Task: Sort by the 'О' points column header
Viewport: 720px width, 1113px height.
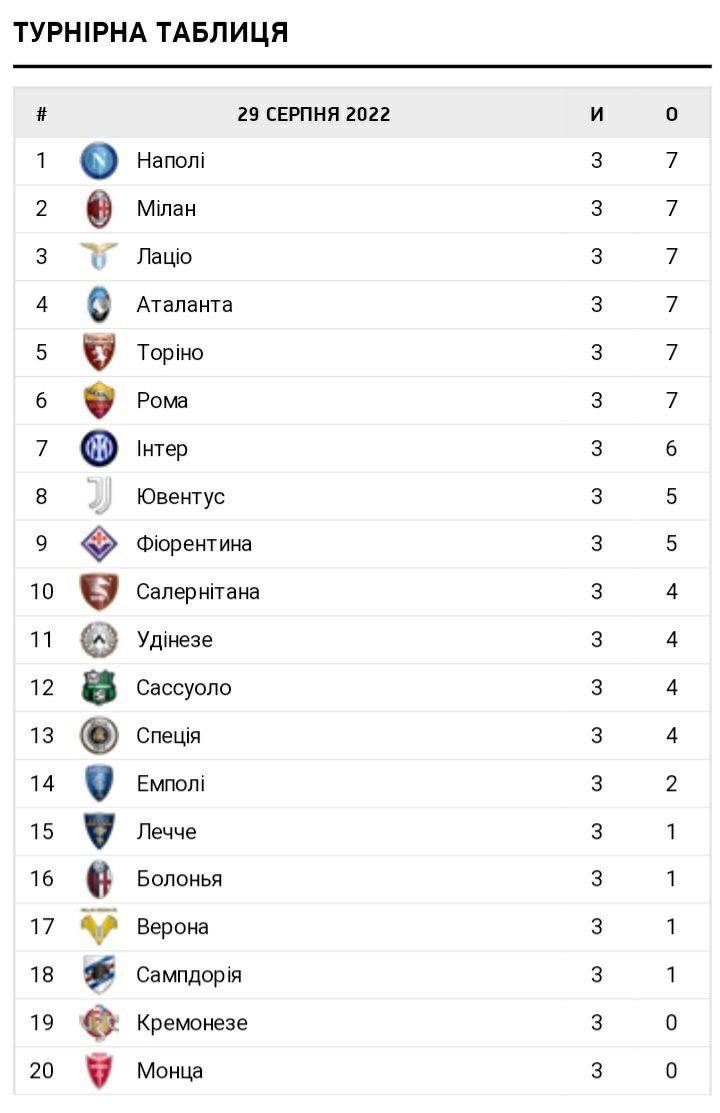Action: [x=672, y=114]
